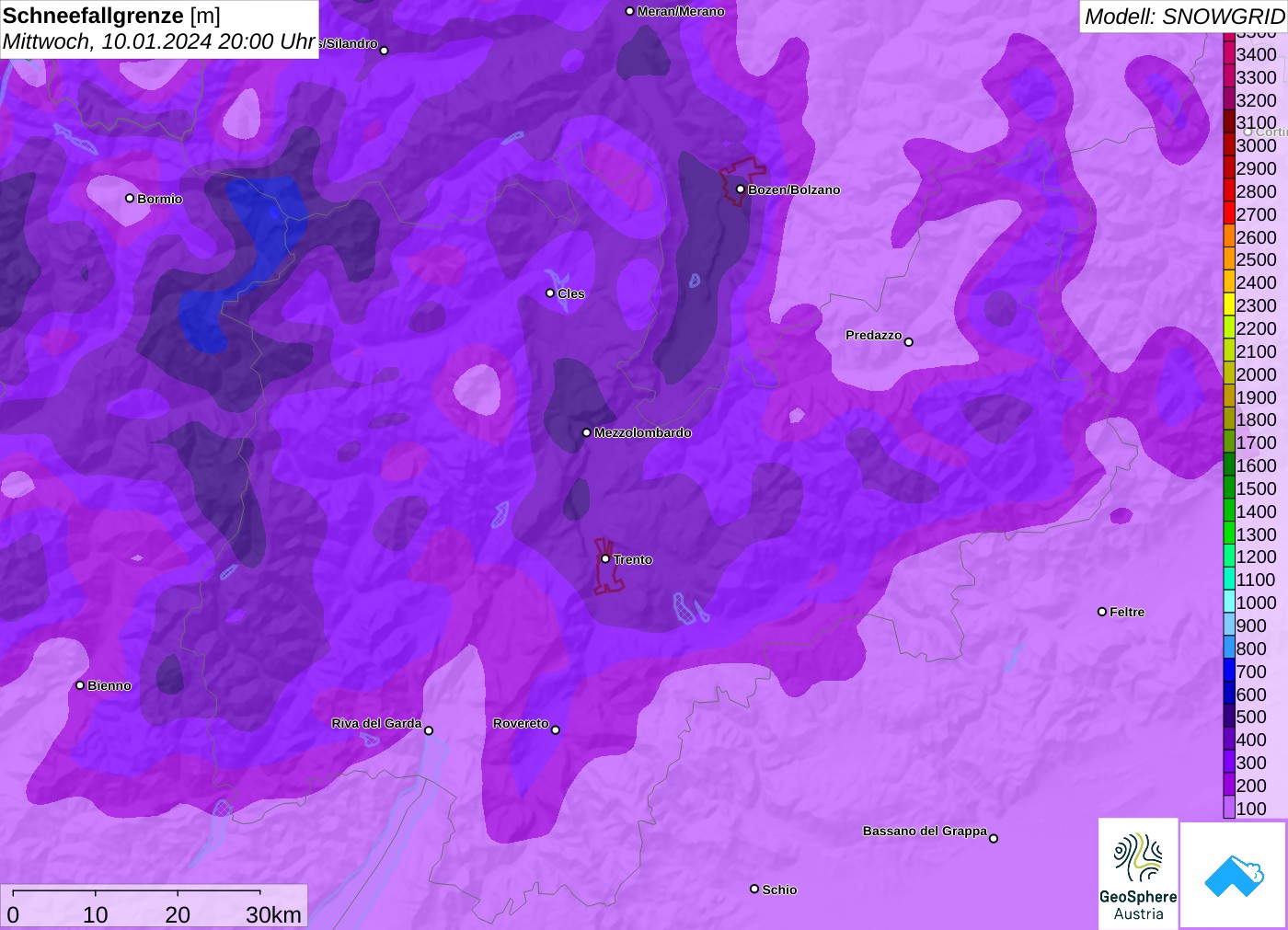This screenshot has width=1288, height=930.
Task: Click the '30km' scale bar label
Action: [x=273, y=914]
